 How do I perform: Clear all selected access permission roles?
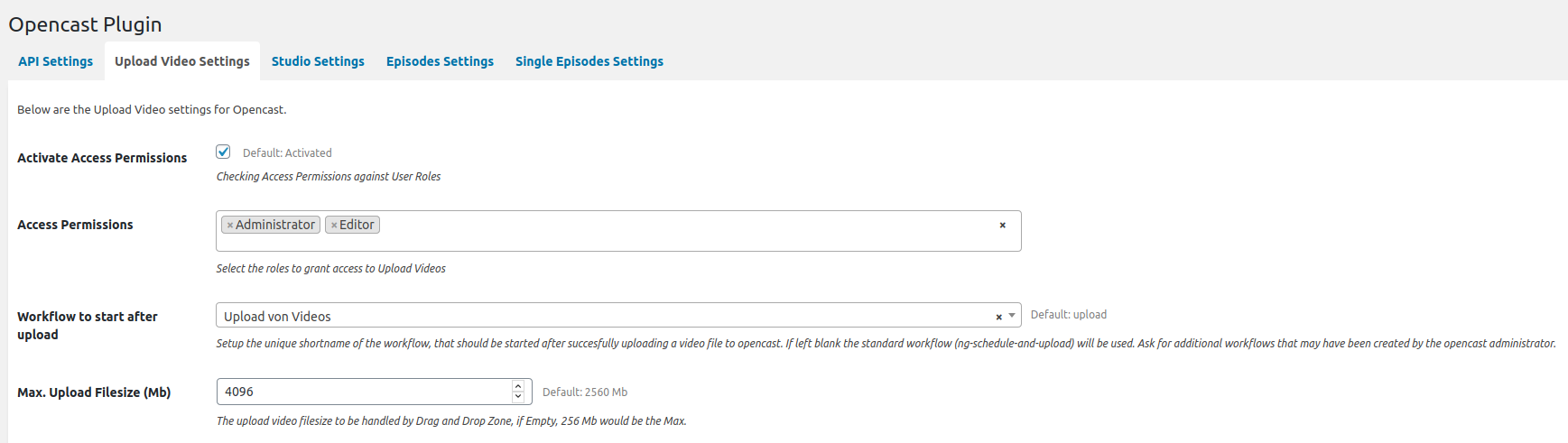click(x=1002, y=226)
